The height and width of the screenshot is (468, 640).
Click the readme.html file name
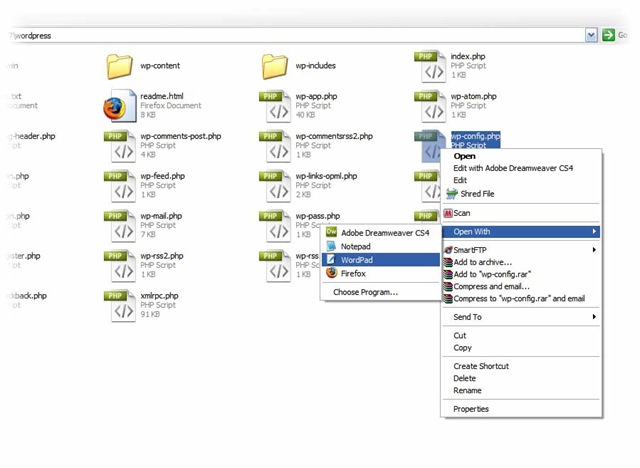point(162,96)
